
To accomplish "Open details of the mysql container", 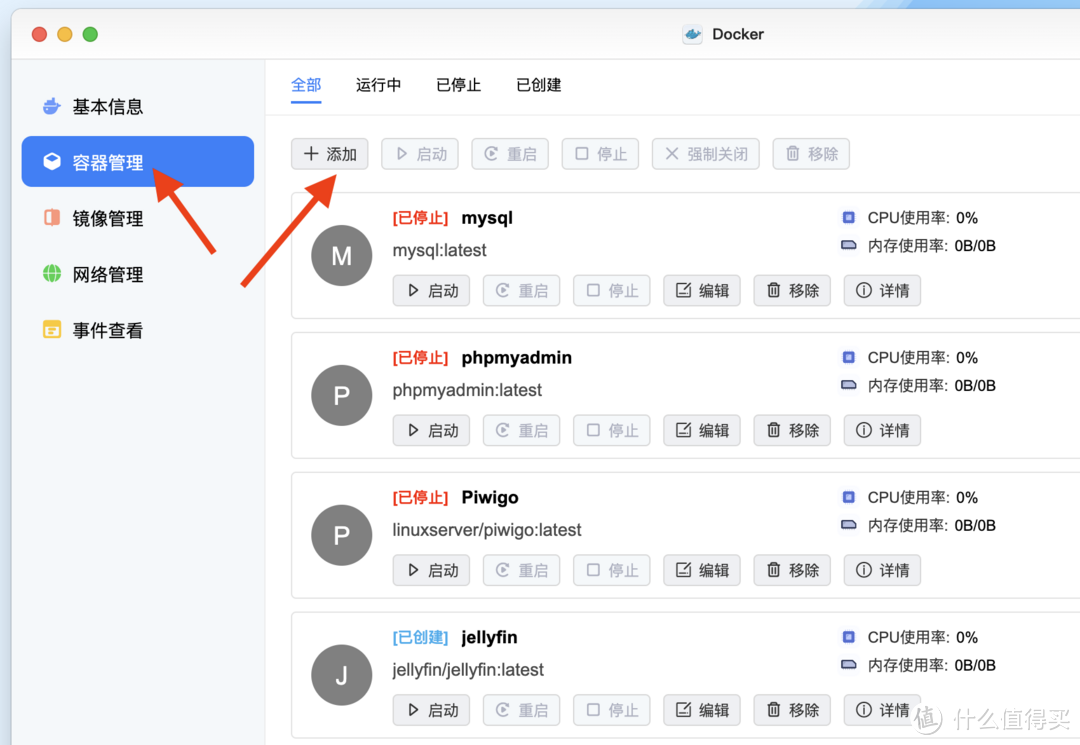I will (882, 291).
